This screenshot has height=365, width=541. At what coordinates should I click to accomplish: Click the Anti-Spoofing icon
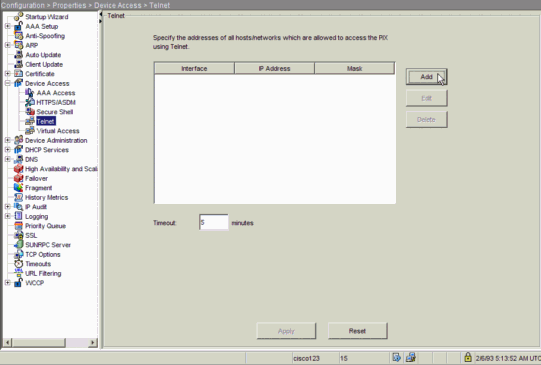click(19, 36)
